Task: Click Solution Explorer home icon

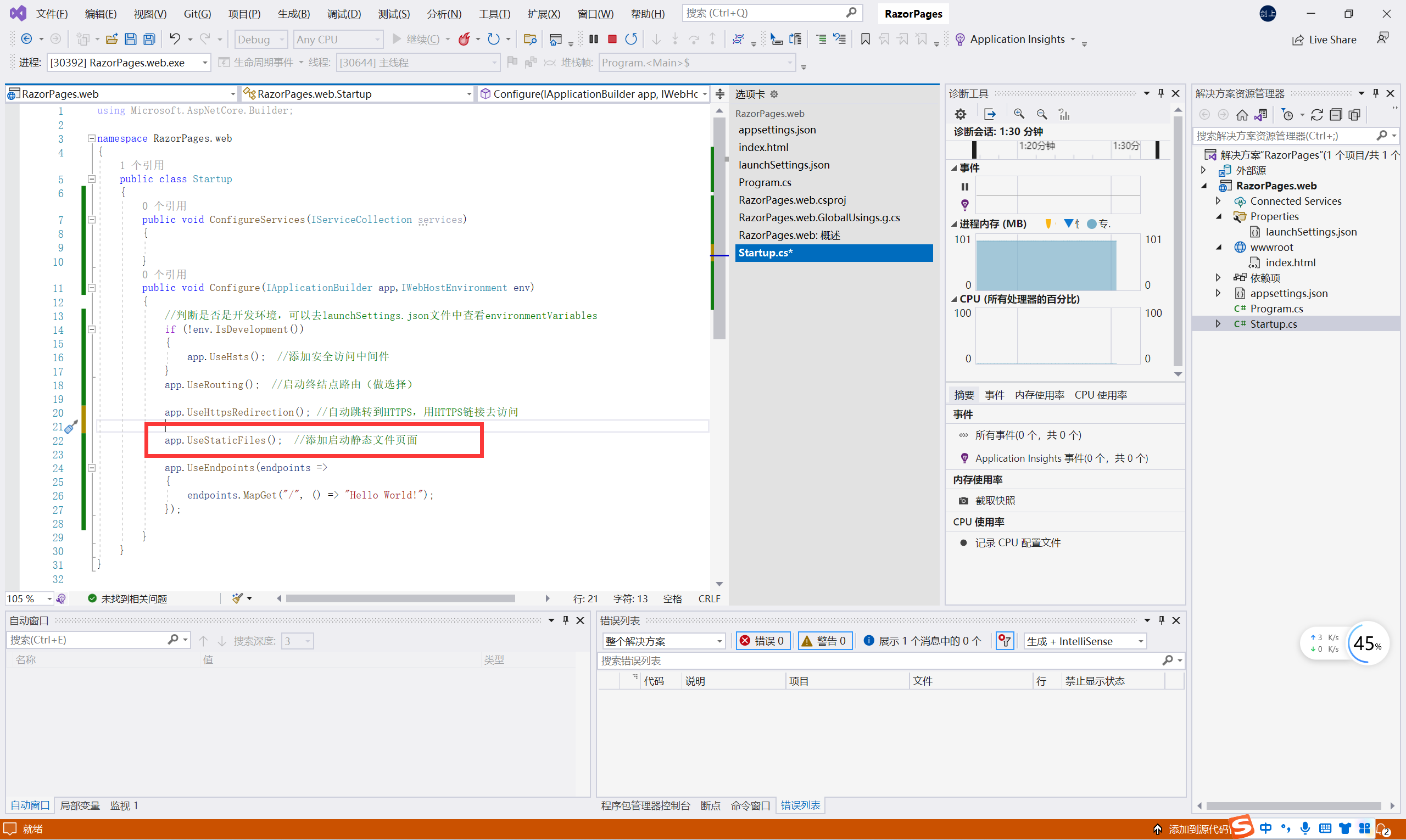Action: [1242, 115]
